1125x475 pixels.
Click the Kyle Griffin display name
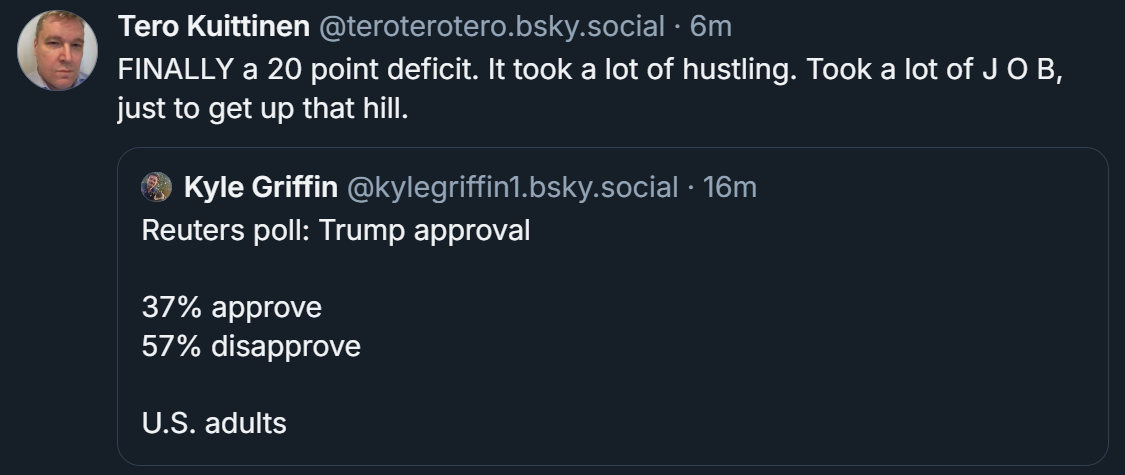[x=261, y=186]
